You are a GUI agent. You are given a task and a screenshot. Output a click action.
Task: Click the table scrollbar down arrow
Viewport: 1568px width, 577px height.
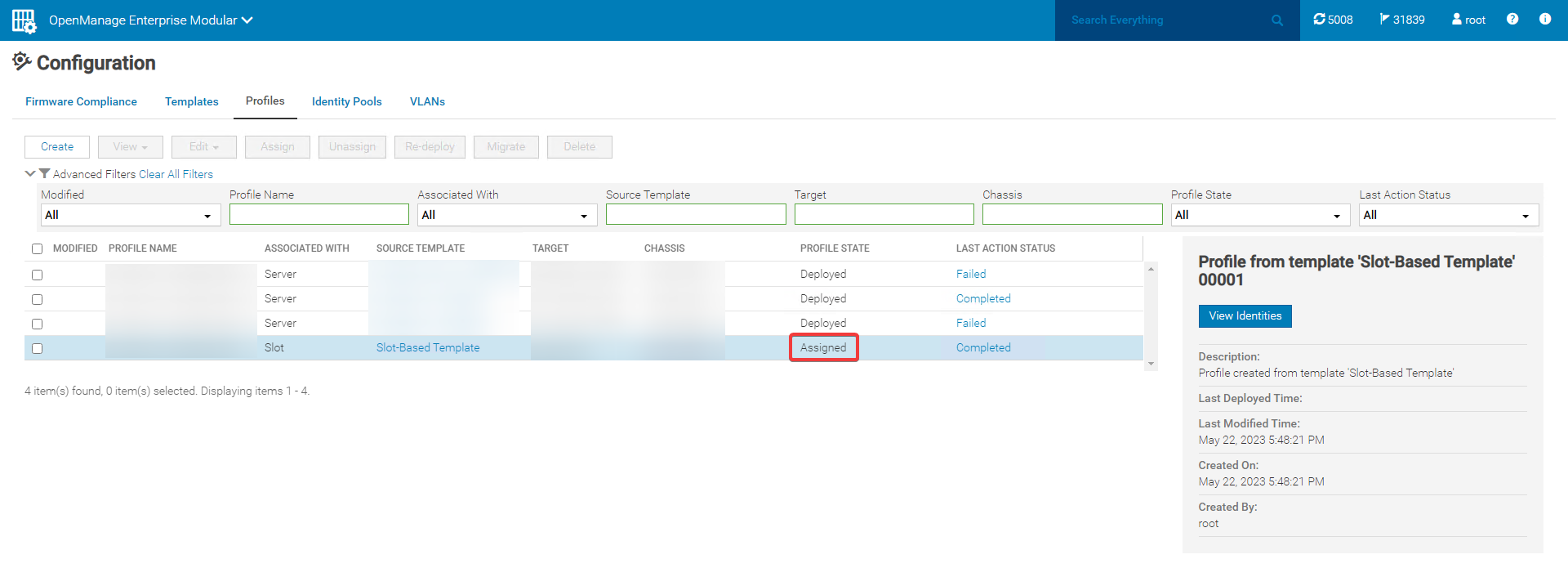click(x=1151, y=364)
